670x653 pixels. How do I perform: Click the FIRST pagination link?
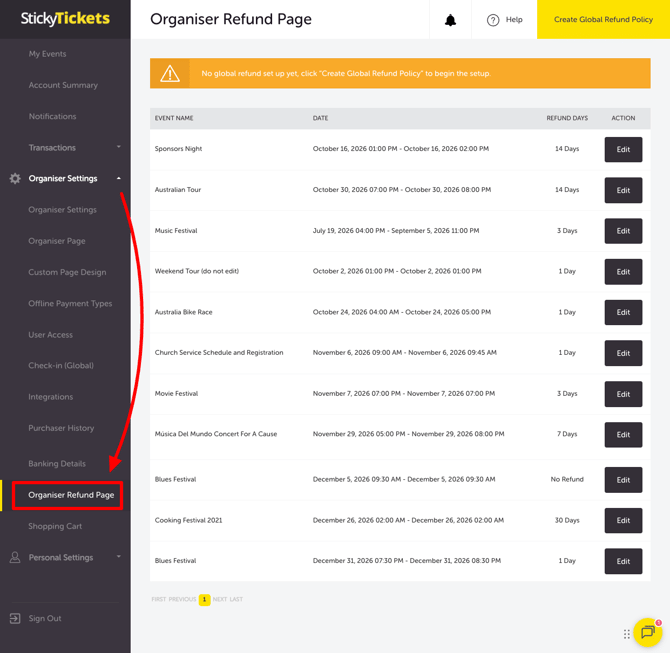click(159, 599)
